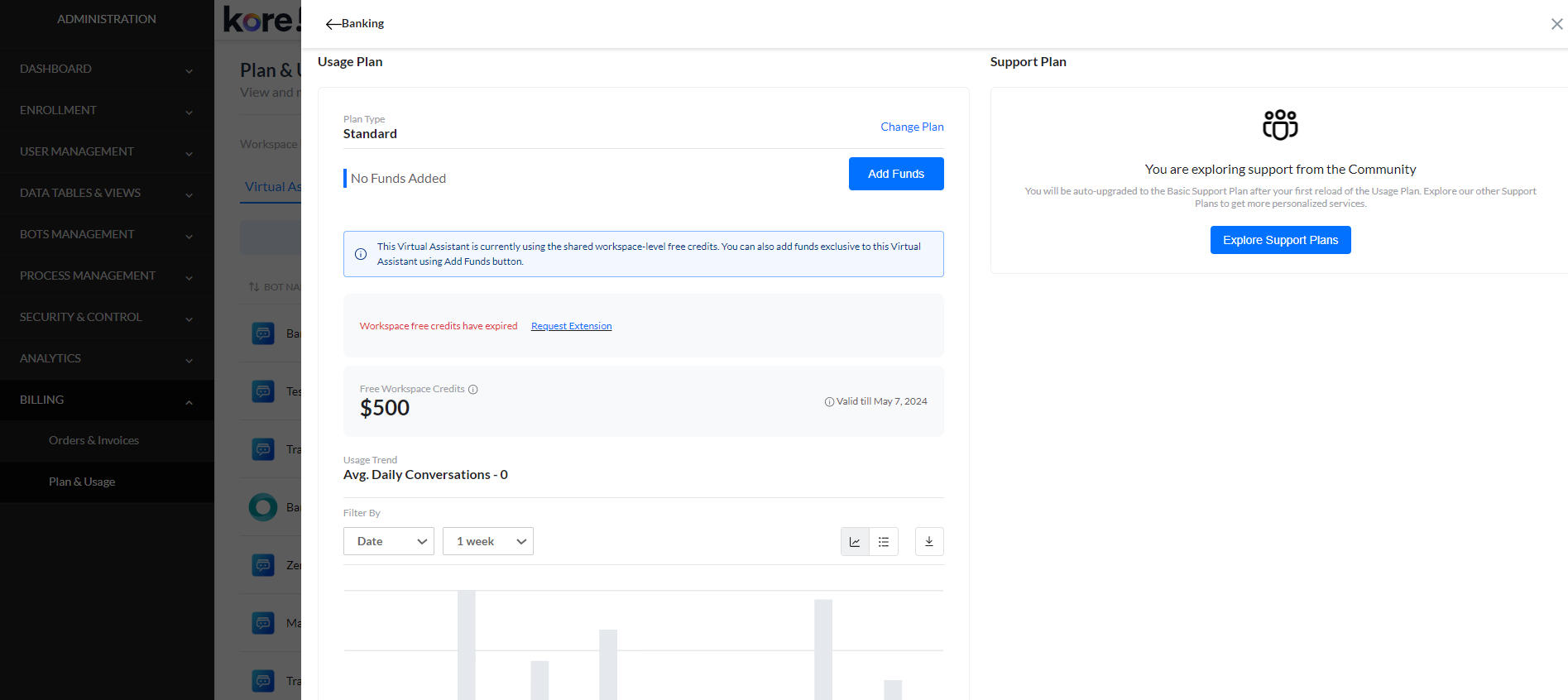Click the back arrow next to Banking
Screen dimensions: 1568x700
(x=333, y=24)
